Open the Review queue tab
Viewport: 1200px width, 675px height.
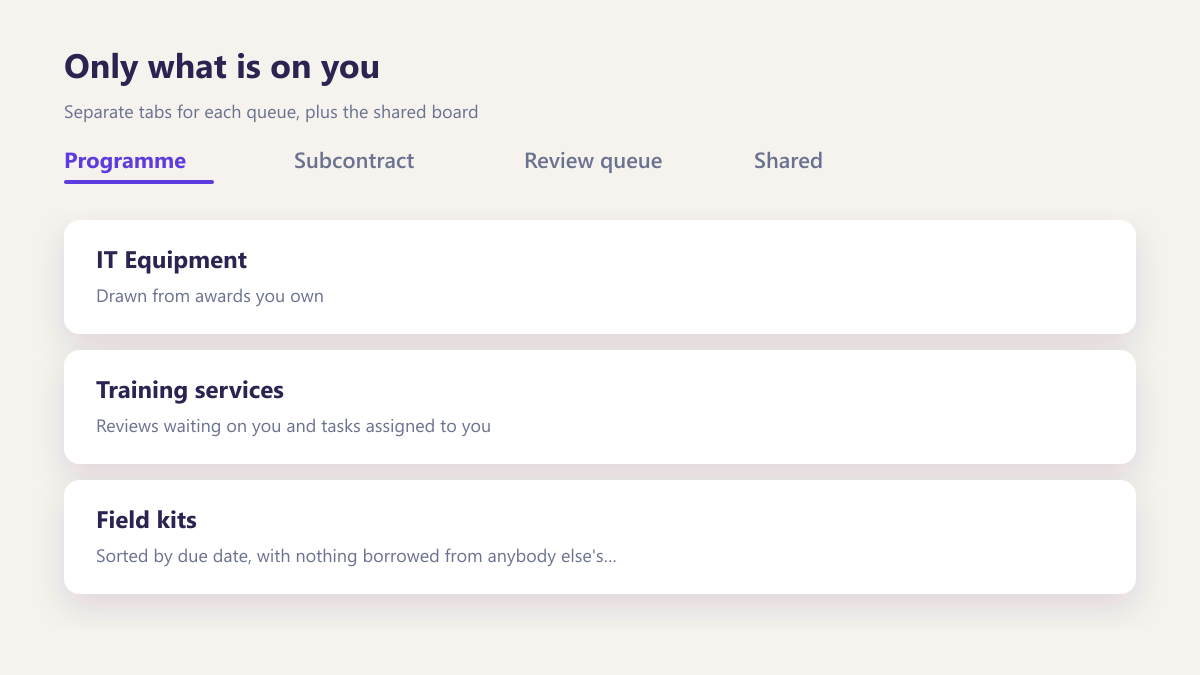click(593, 161)
